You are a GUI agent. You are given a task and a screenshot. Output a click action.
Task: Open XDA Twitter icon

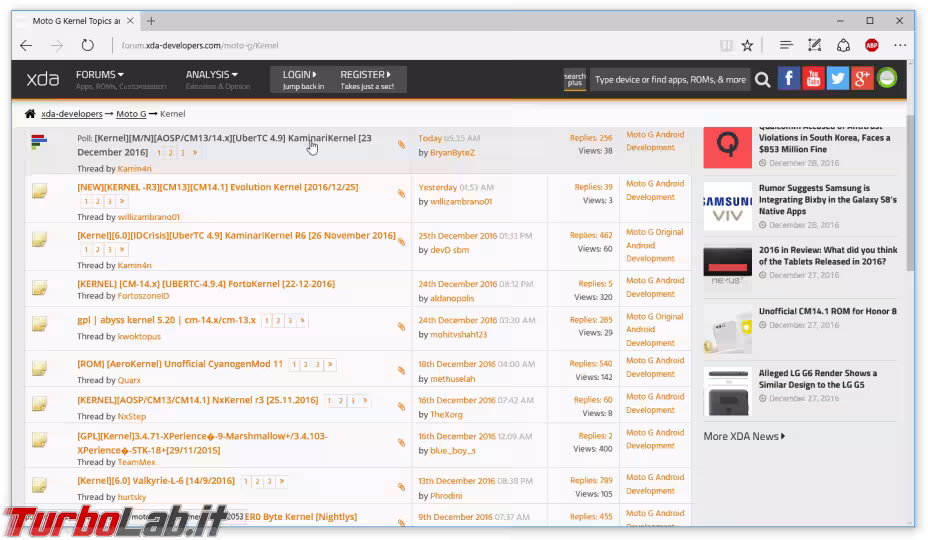(x=837, y=79)
